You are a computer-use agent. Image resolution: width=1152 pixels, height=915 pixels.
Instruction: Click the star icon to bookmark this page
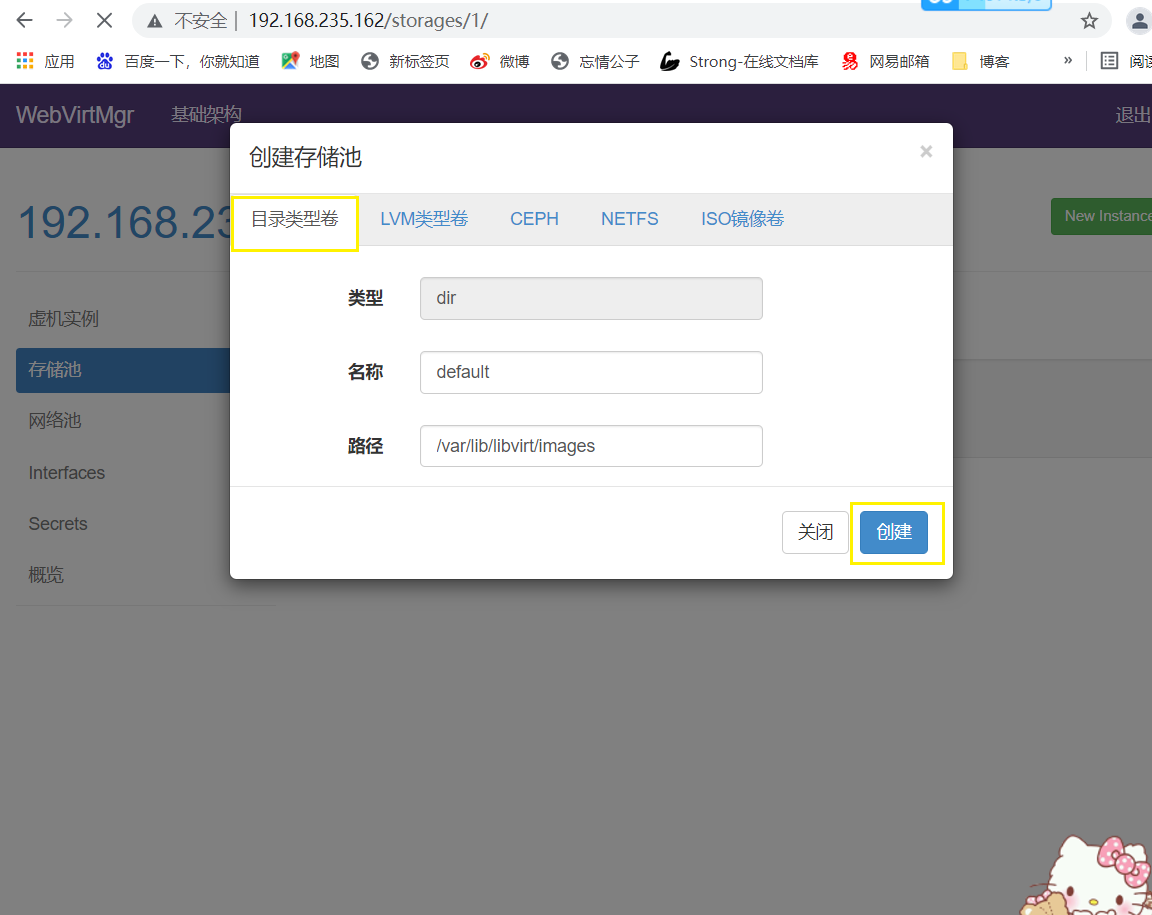tap(1088, 20)
